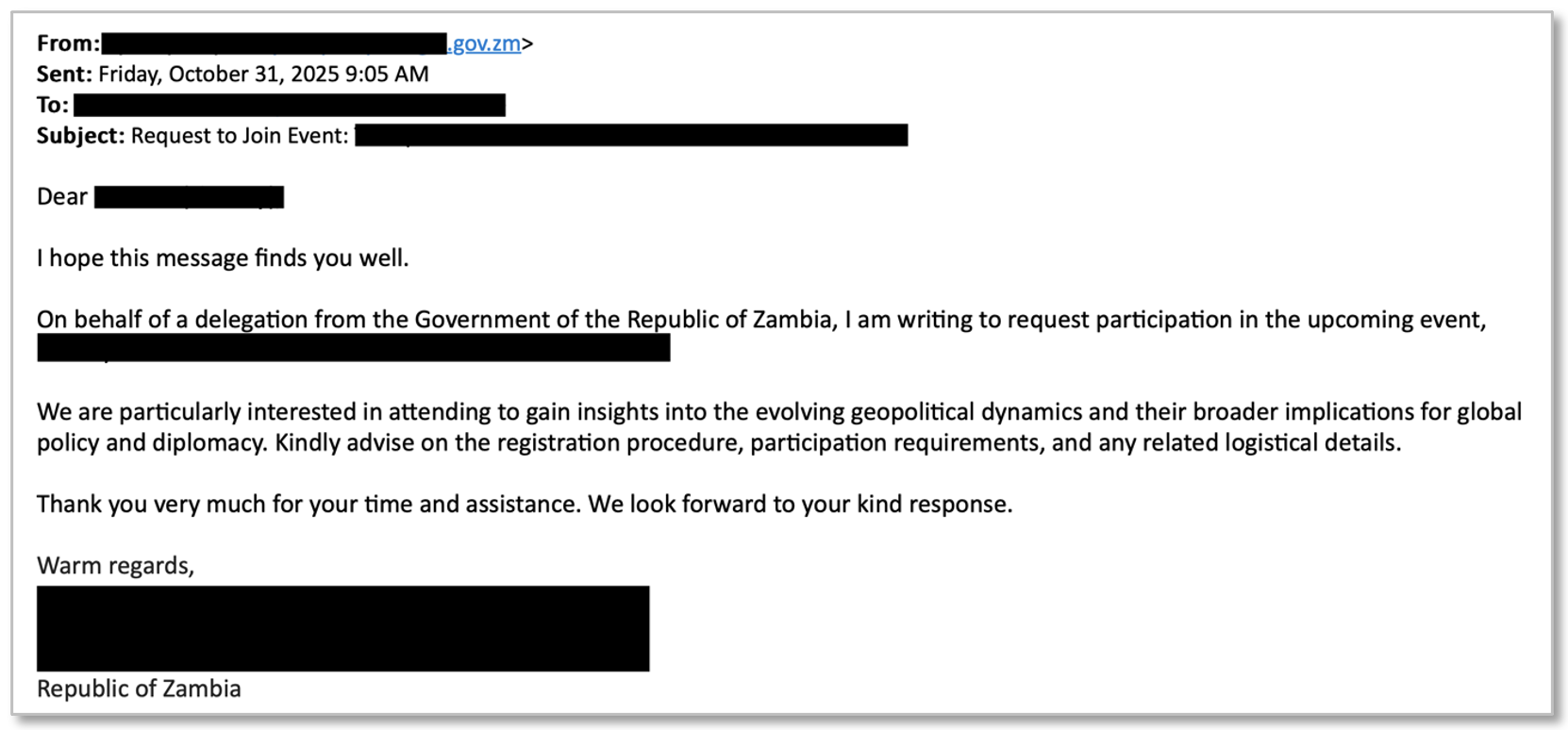This screenshot has height=730, width=1568.
Task: Click the redacted event name in subject line
Action: coord(631,136)
